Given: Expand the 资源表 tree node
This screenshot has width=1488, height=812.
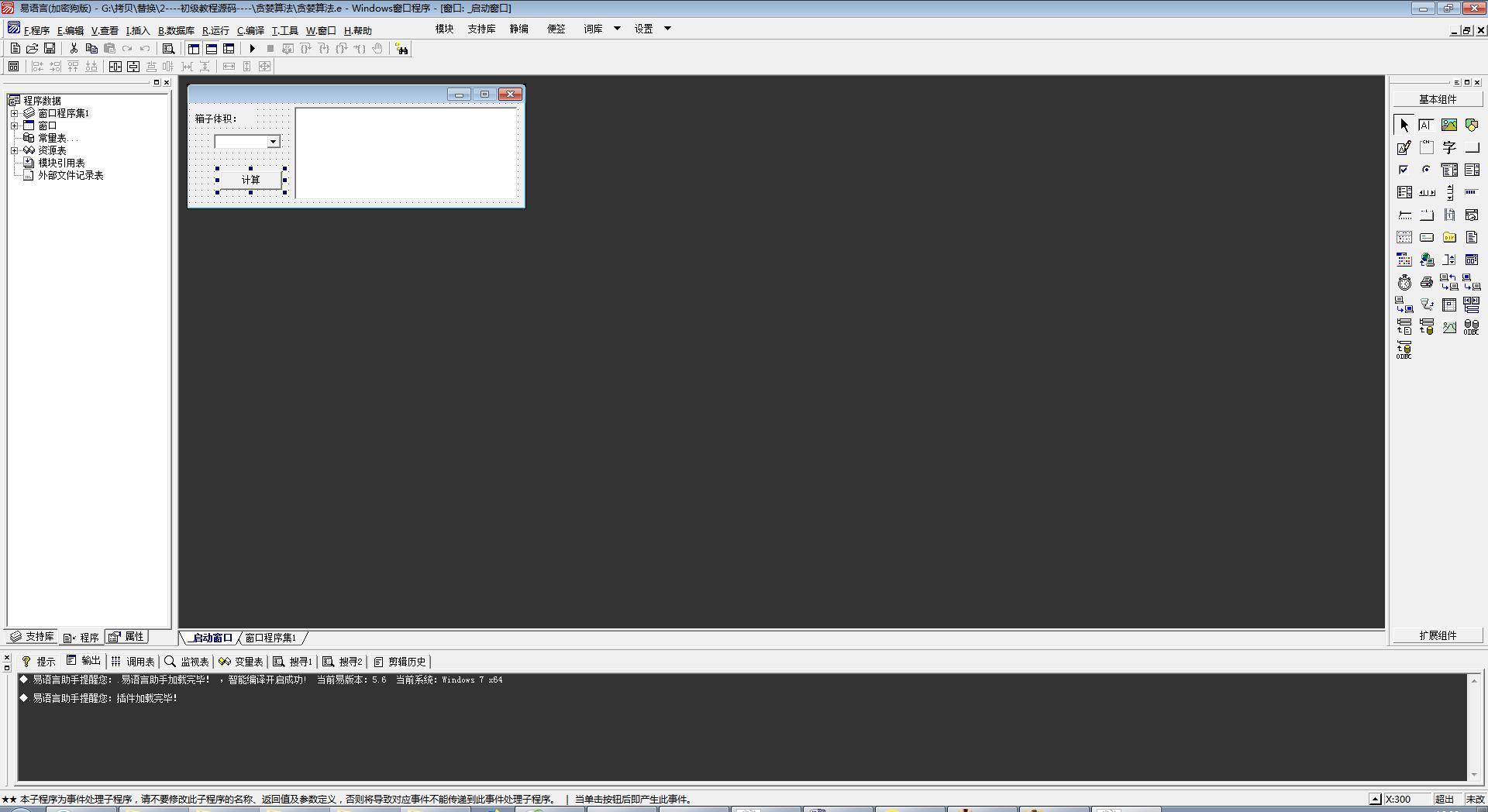Looking at the screenshot, I should pyautogui.click(x=14, y=150).
